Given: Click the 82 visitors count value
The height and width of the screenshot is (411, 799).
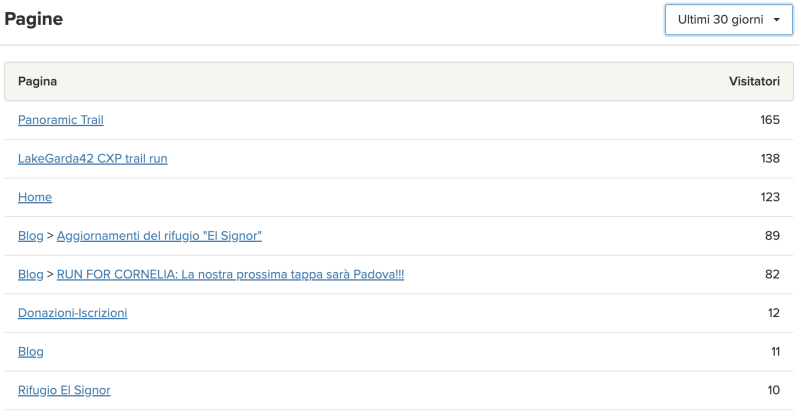Looking at the screenshot, I should click(771, 274).
